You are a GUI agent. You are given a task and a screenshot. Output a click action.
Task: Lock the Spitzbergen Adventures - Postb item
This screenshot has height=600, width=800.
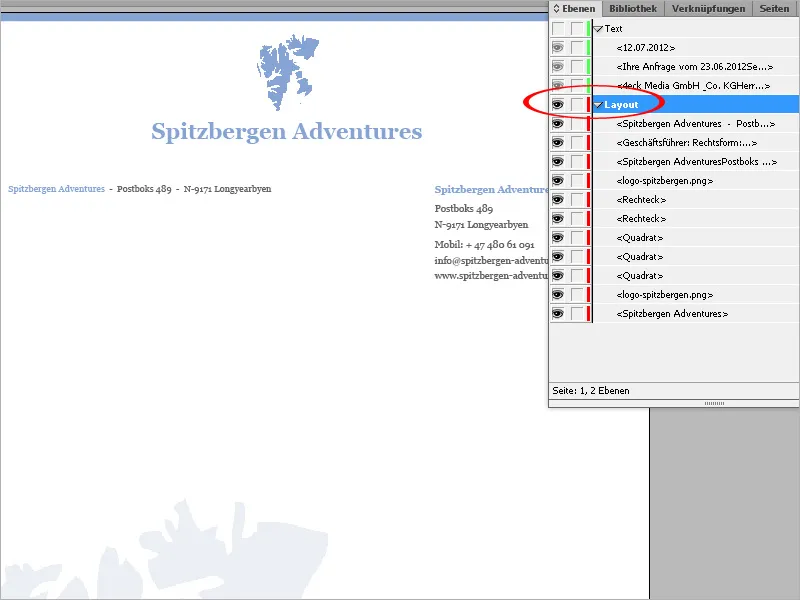click(577, 123)
